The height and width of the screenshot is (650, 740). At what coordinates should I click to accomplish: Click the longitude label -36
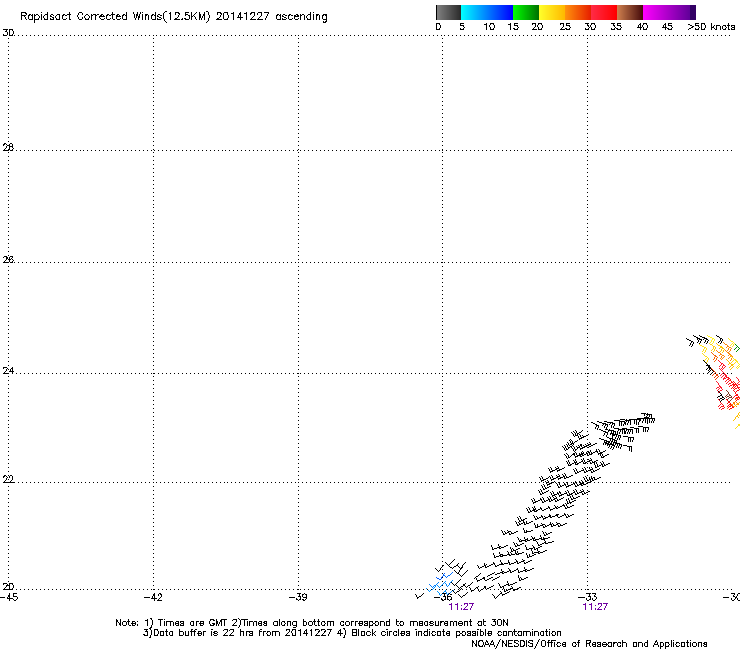(443, 597)
